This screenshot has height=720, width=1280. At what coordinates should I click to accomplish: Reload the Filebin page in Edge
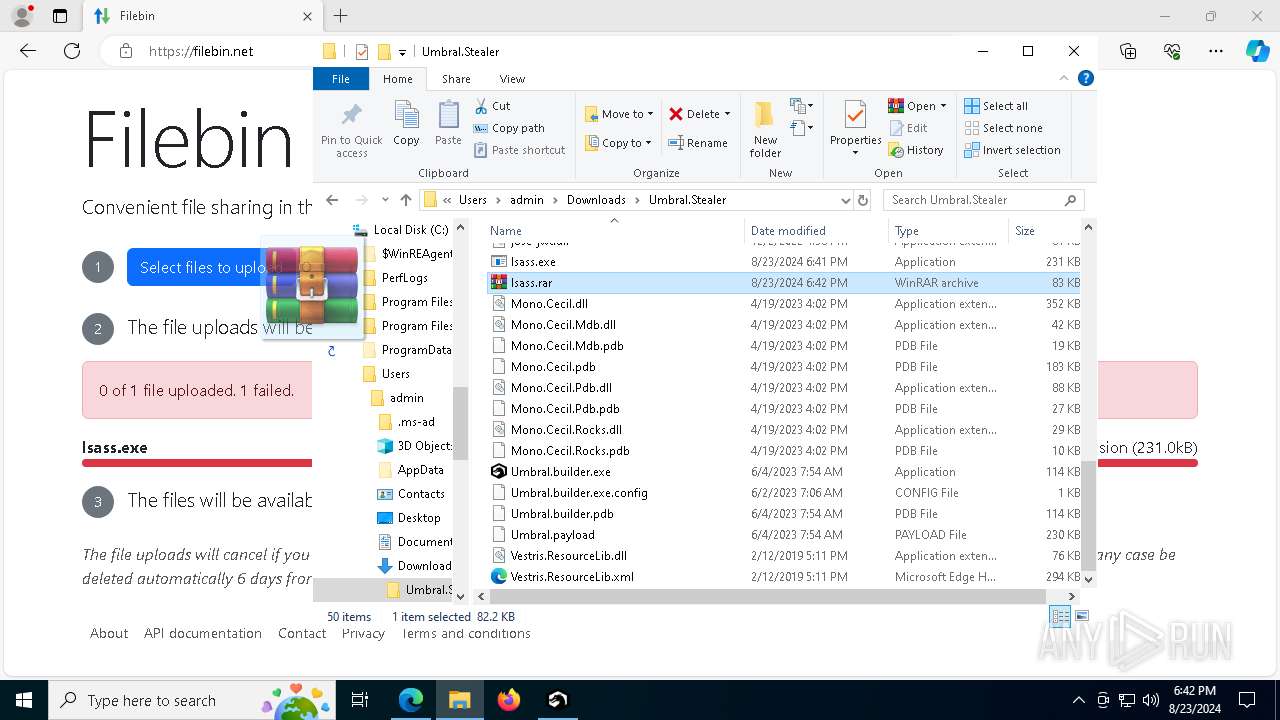[72, 51]
